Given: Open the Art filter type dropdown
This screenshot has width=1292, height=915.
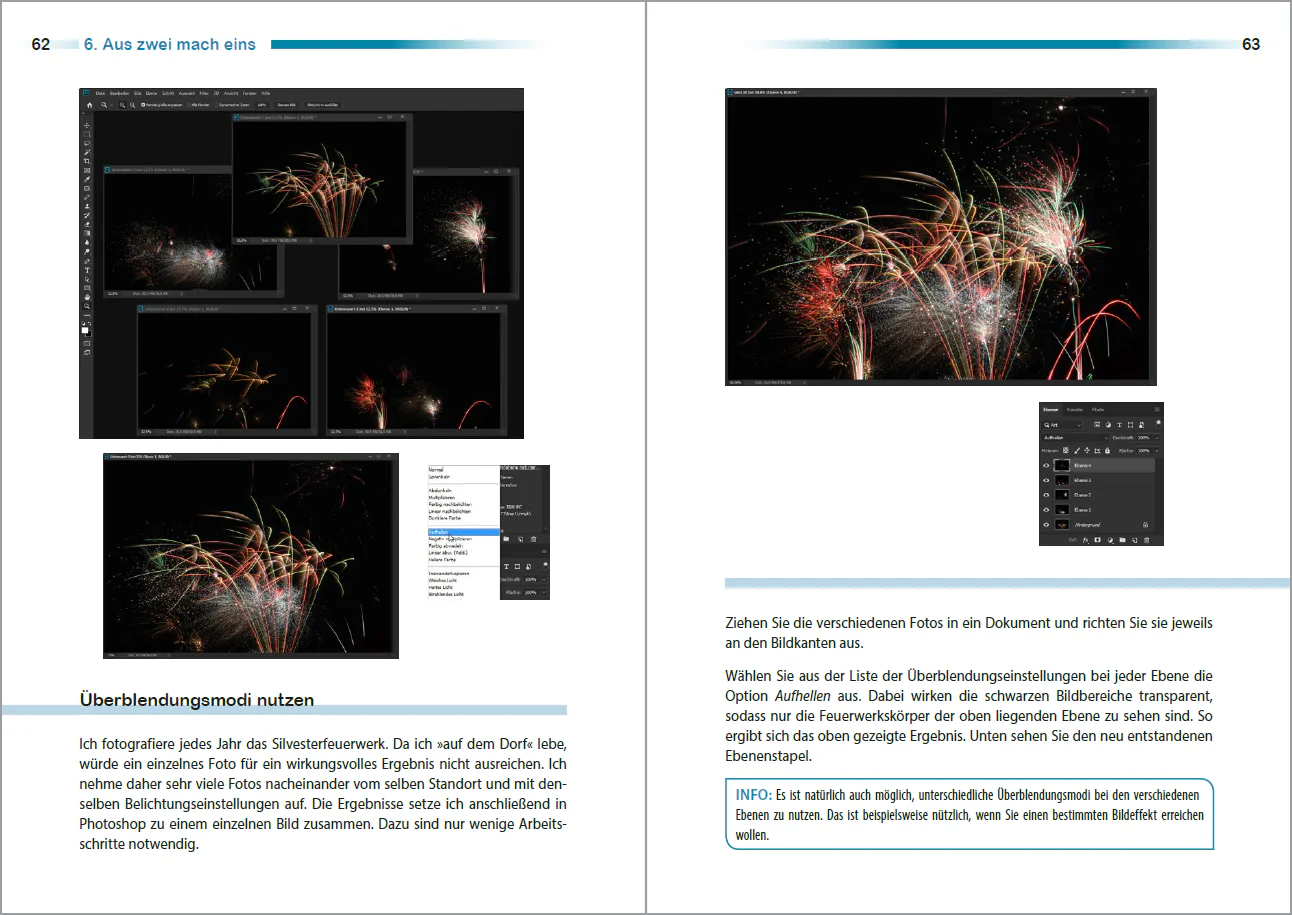Looking at the screenshot, I should click(x=1062, y=425).
